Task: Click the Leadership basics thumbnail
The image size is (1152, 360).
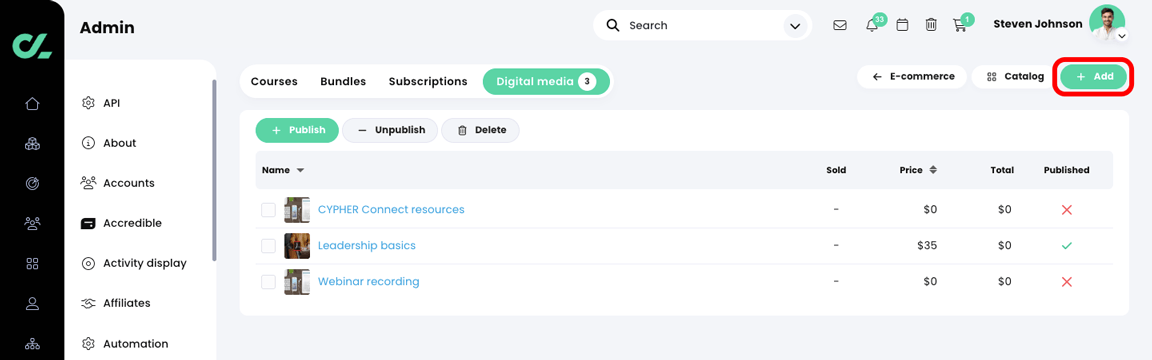Action: pos(297,245)
